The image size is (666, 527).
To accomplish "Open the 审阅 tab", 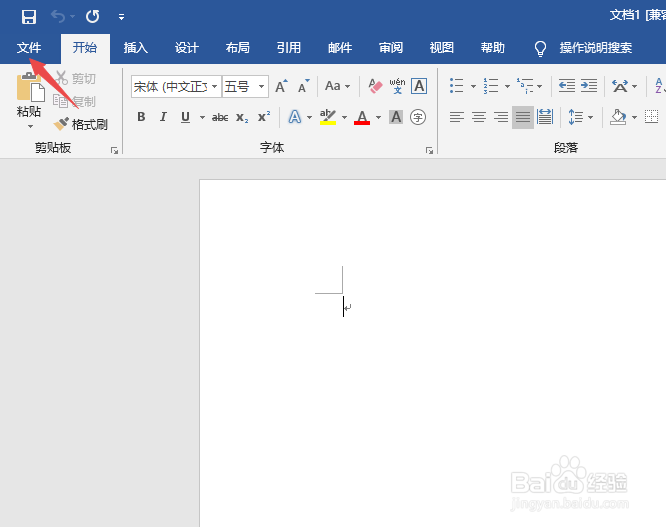I will [391, 48].
